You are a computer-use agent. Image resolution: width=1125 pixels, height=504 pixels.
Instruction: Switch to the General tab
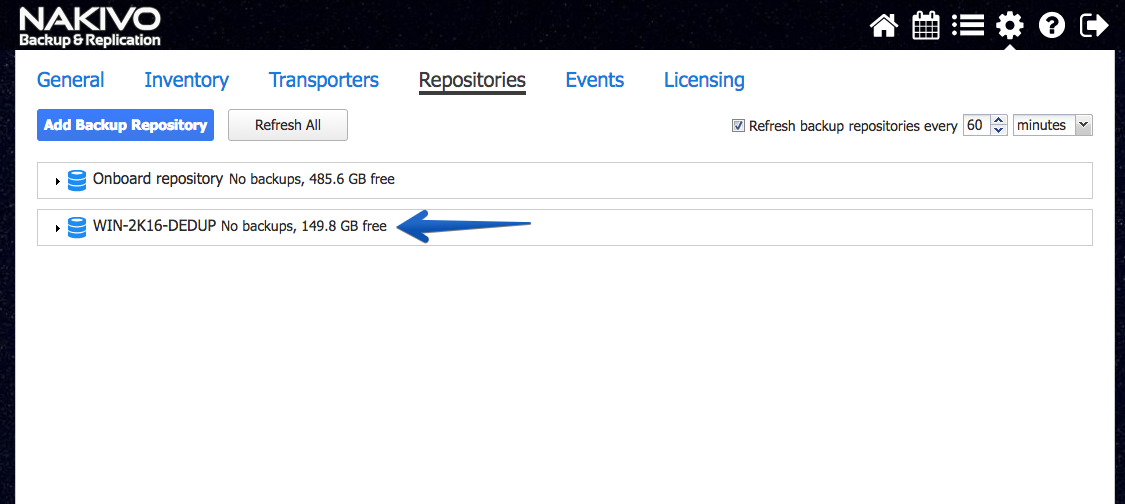[x=70, y=80]
